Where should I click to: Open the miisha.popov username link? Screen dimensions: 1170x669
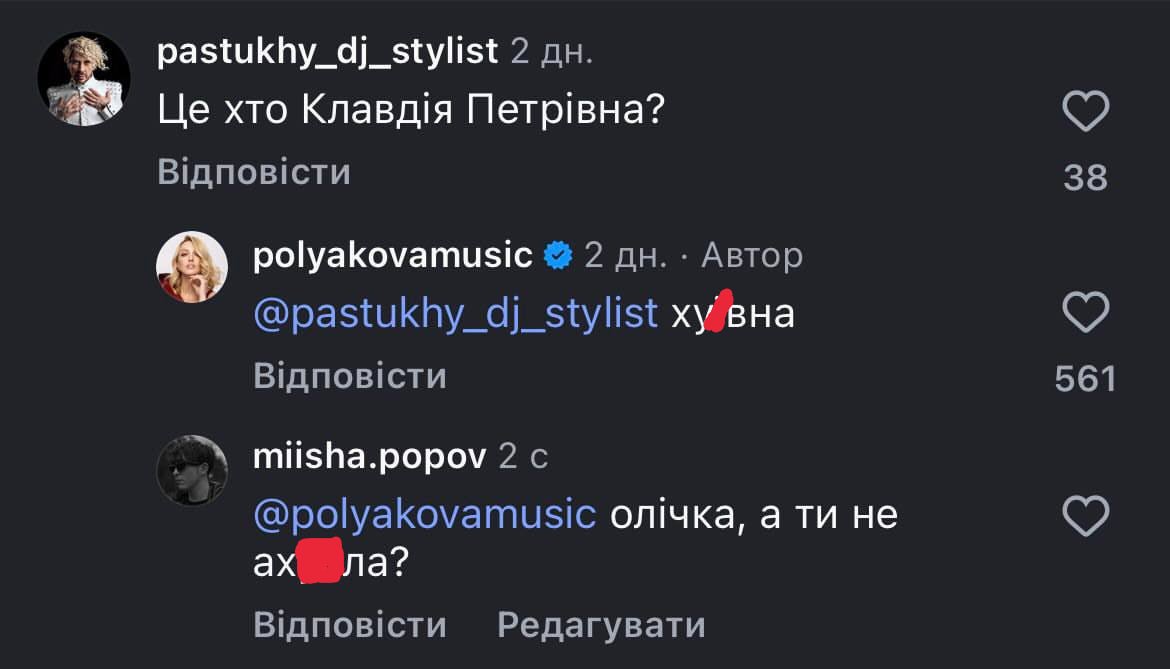pos(370,456)
